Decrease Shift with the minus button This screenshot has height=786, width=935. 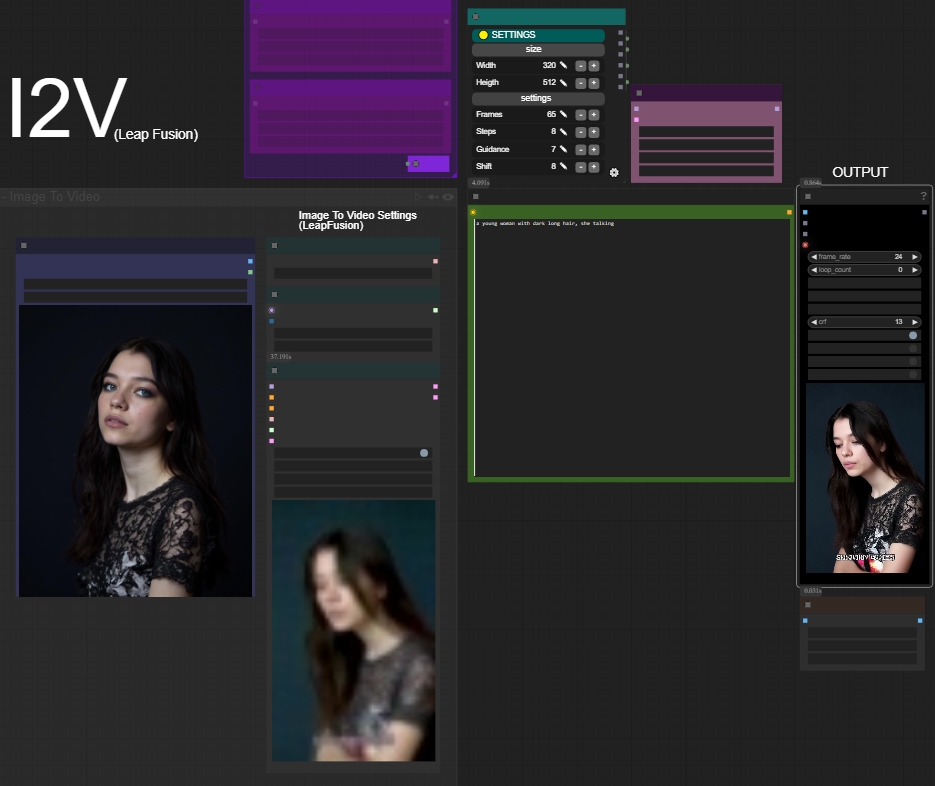tap(581, 167)
